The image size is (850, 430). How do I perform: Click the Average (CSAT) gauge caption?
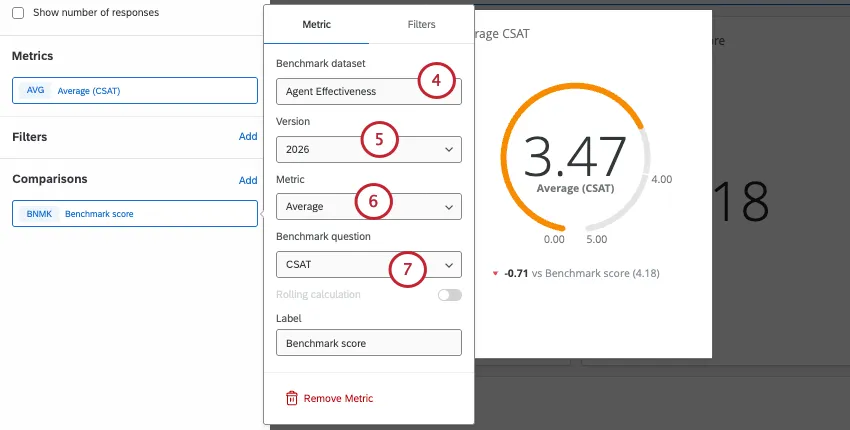575,189
